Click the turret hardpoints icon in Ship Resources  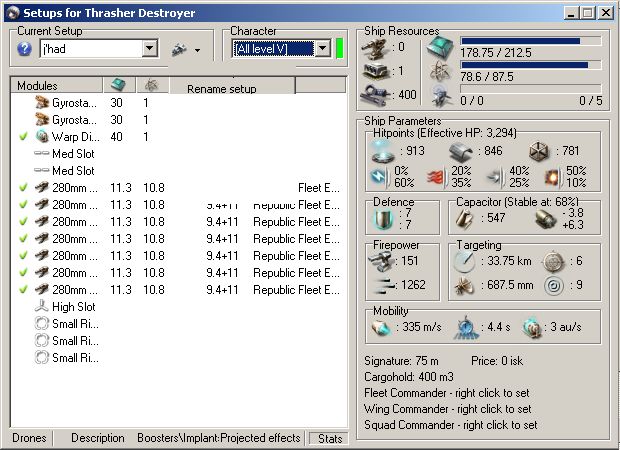376,46
